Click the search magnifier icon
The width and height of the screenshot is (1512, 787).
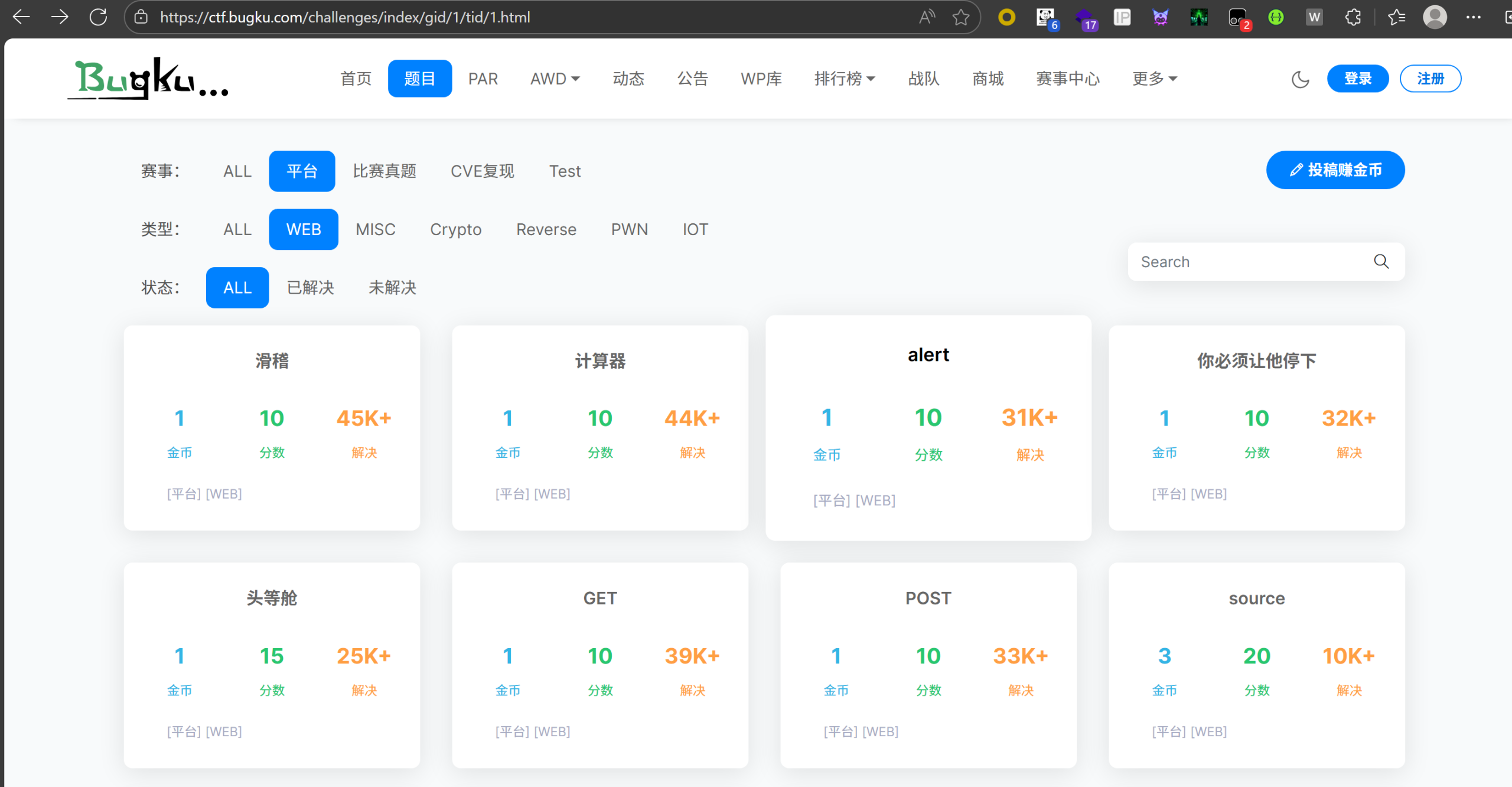(x=1381, y=261)
